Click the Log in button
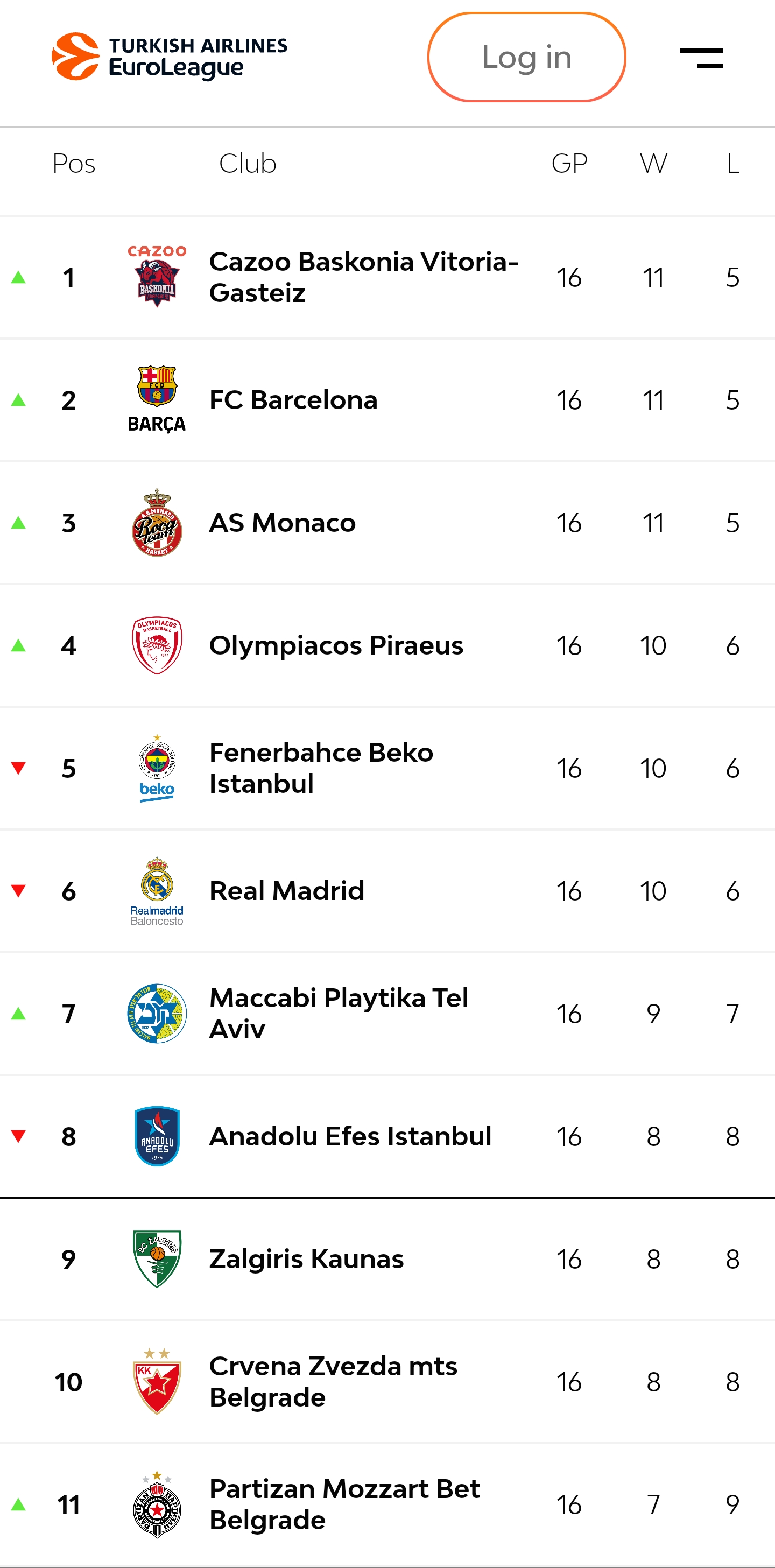This screenshot has width=775, height=1568. click(526, 57)
